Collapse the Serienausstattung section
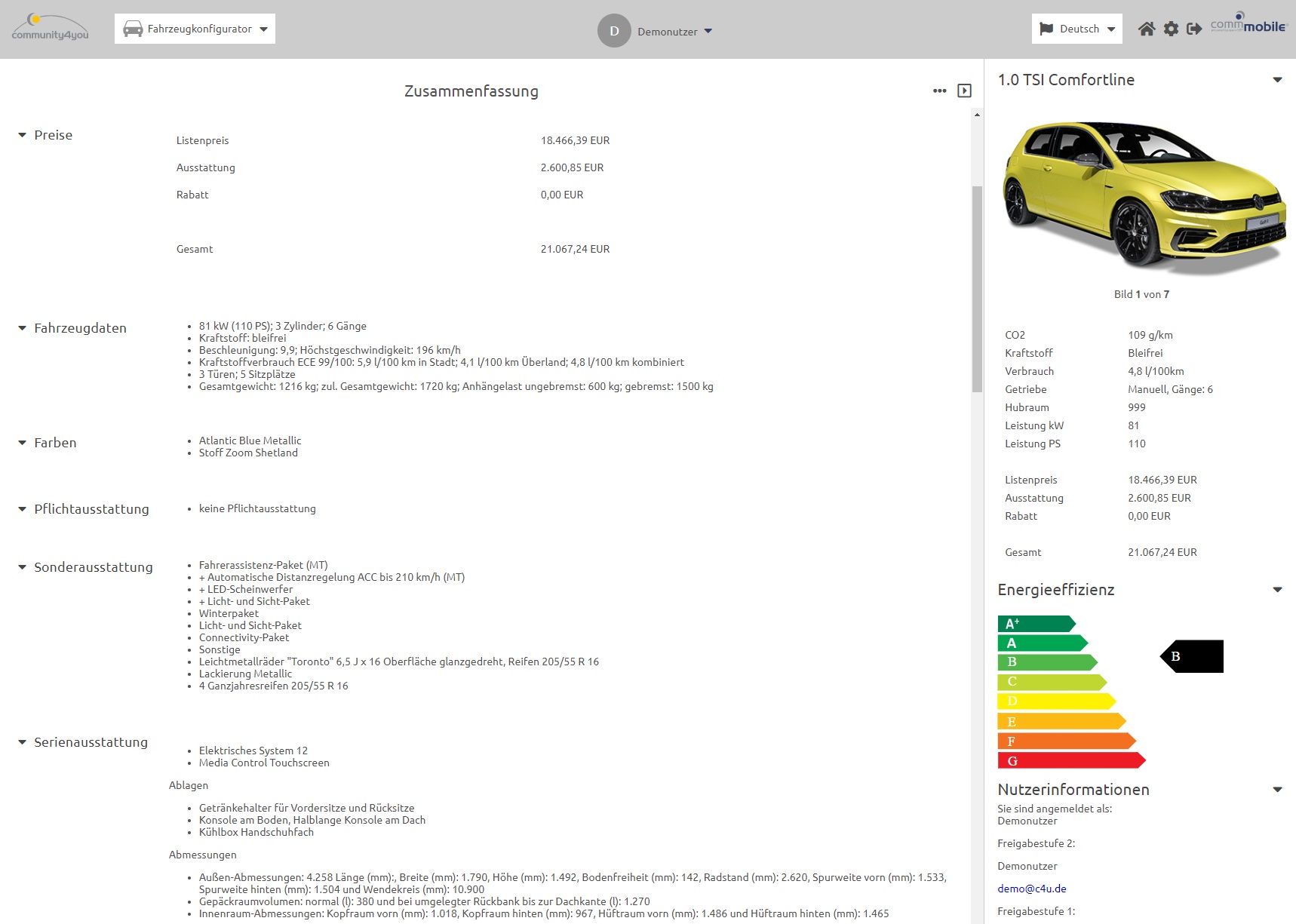1296x924 pixels. click(22, 742)
